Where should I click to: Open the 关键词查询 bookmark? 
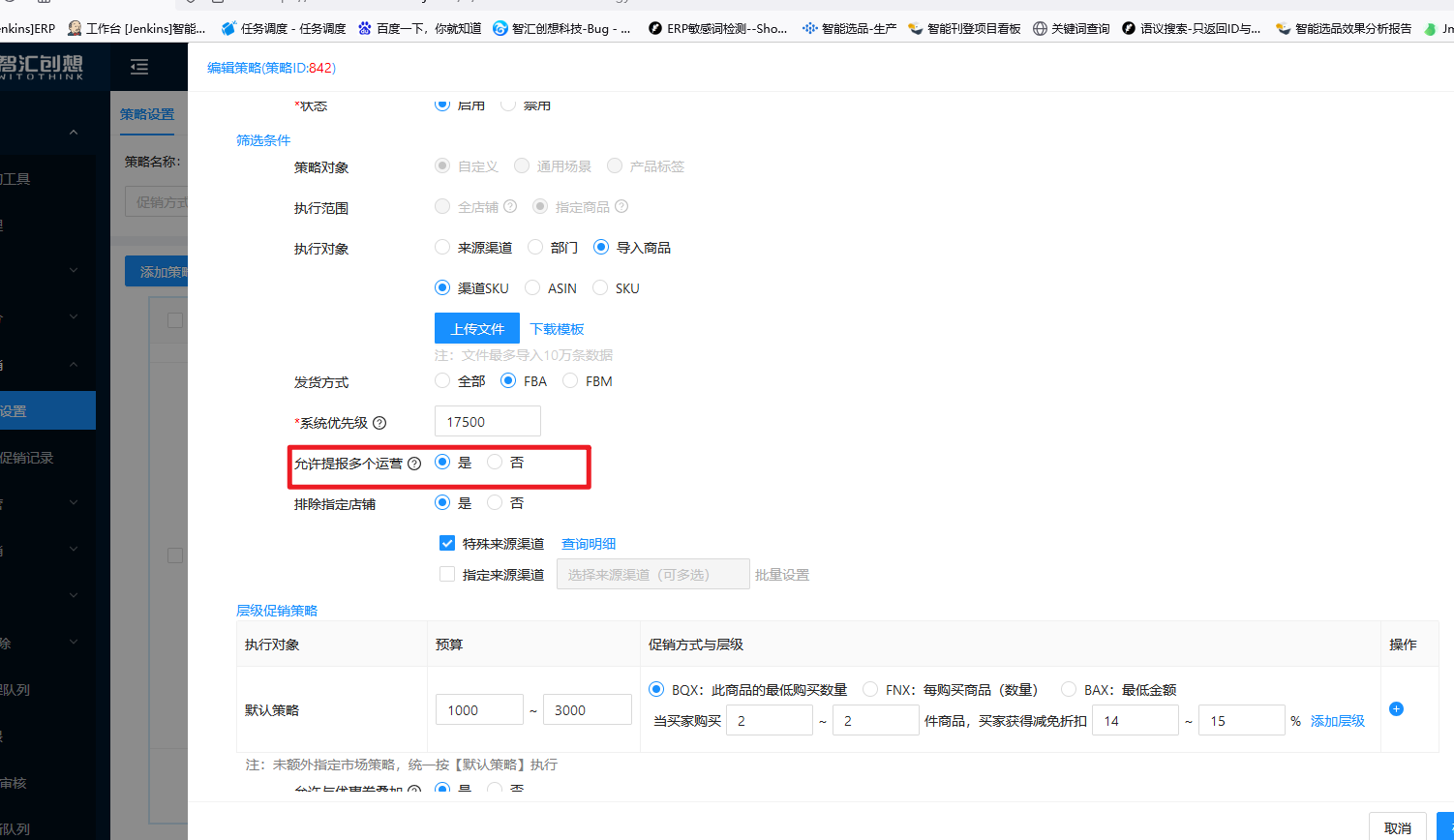pos(1071,29)
